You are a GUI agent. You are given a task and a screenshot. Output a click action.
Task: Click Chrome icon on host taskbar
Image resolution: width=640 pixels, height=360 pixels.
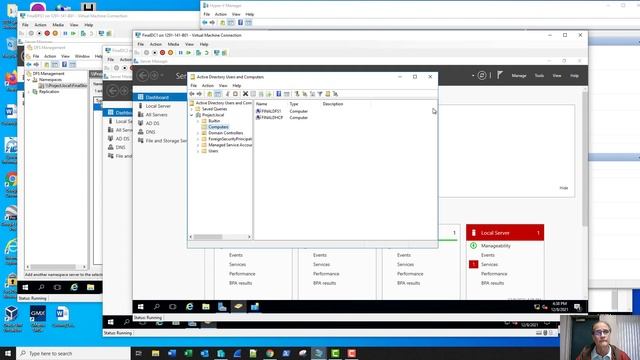(x=270, y=353)
